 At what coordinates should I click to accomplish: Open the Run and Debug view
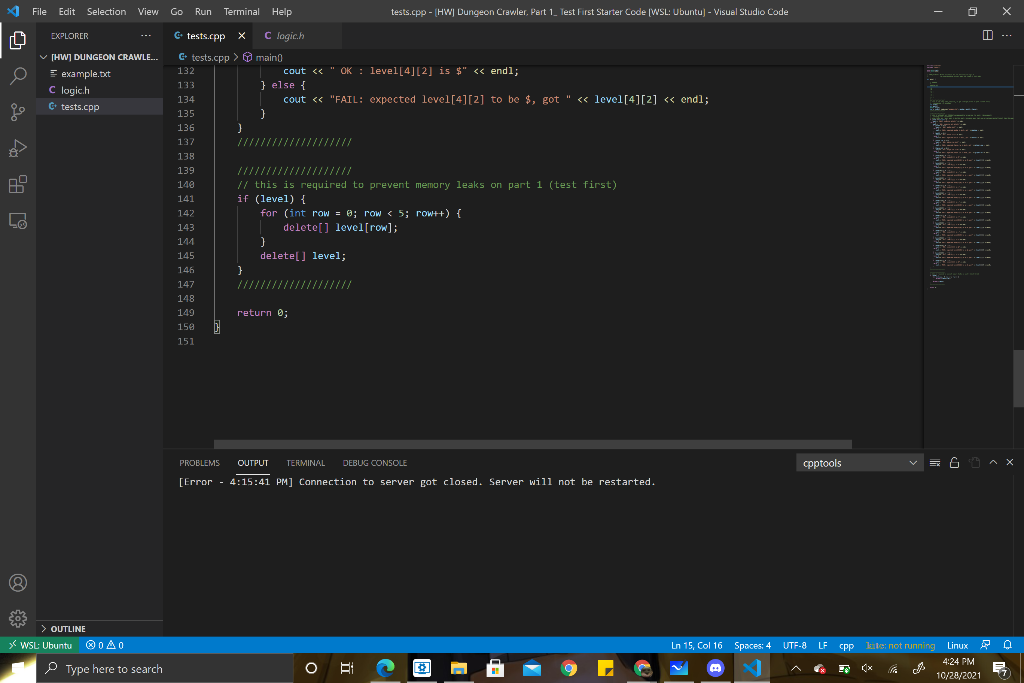pos(18,148)
